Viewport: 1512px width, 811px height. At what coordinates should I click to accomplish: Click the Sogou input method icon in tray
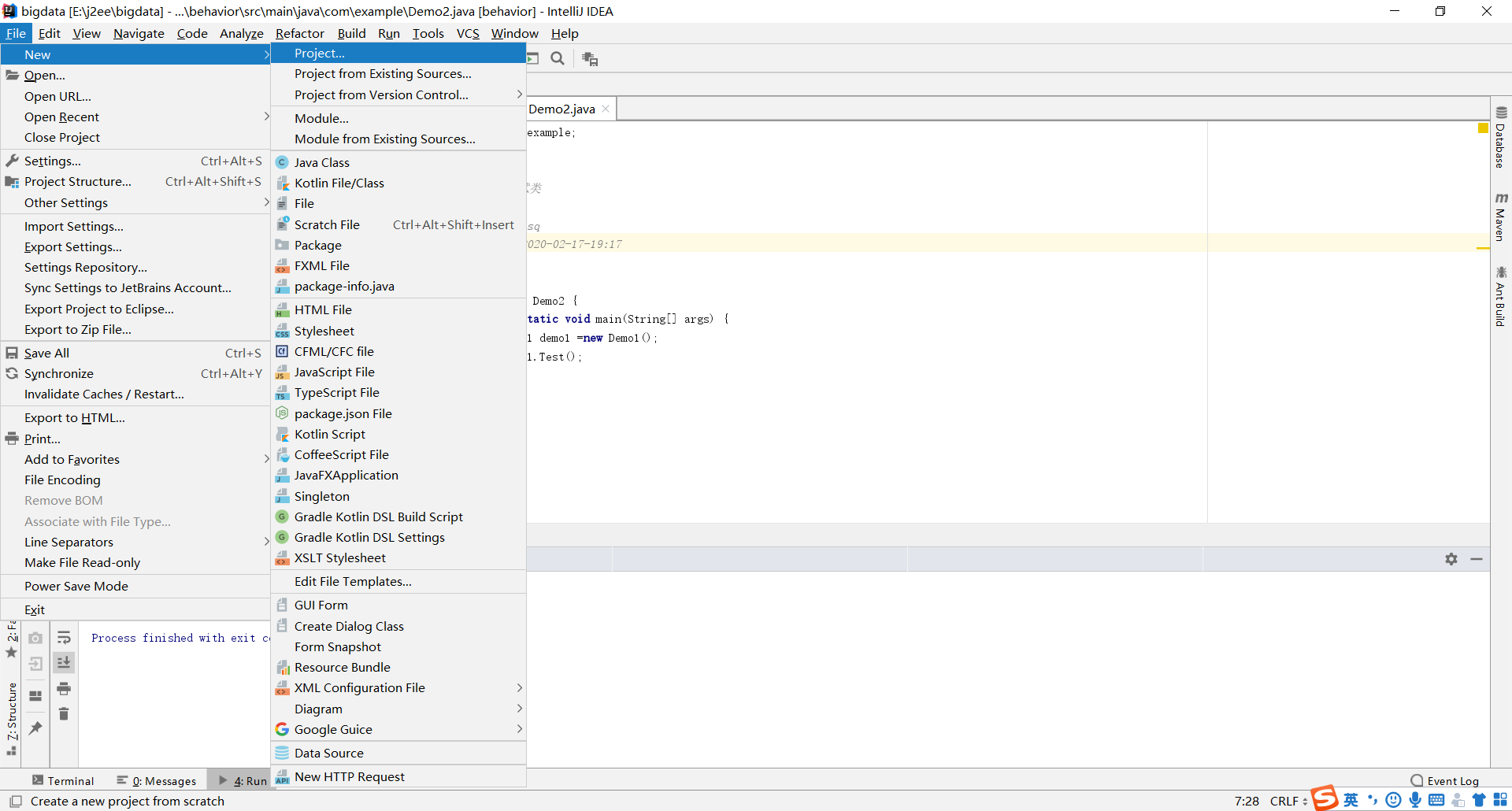click(x=1325, y=798)
